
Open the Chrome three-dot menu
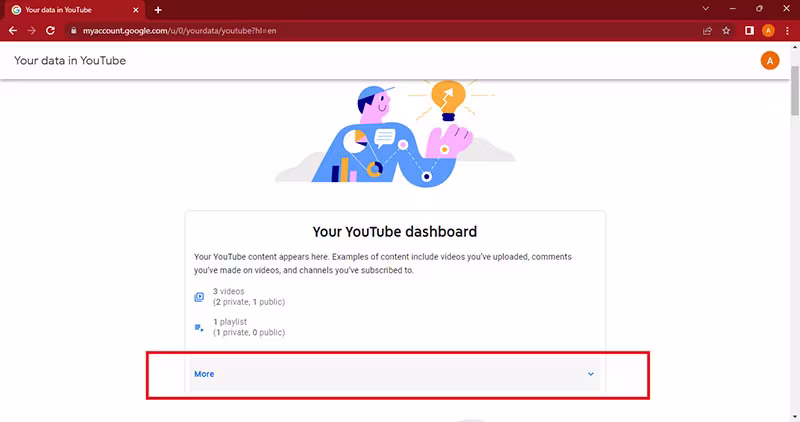coord(787,31)
